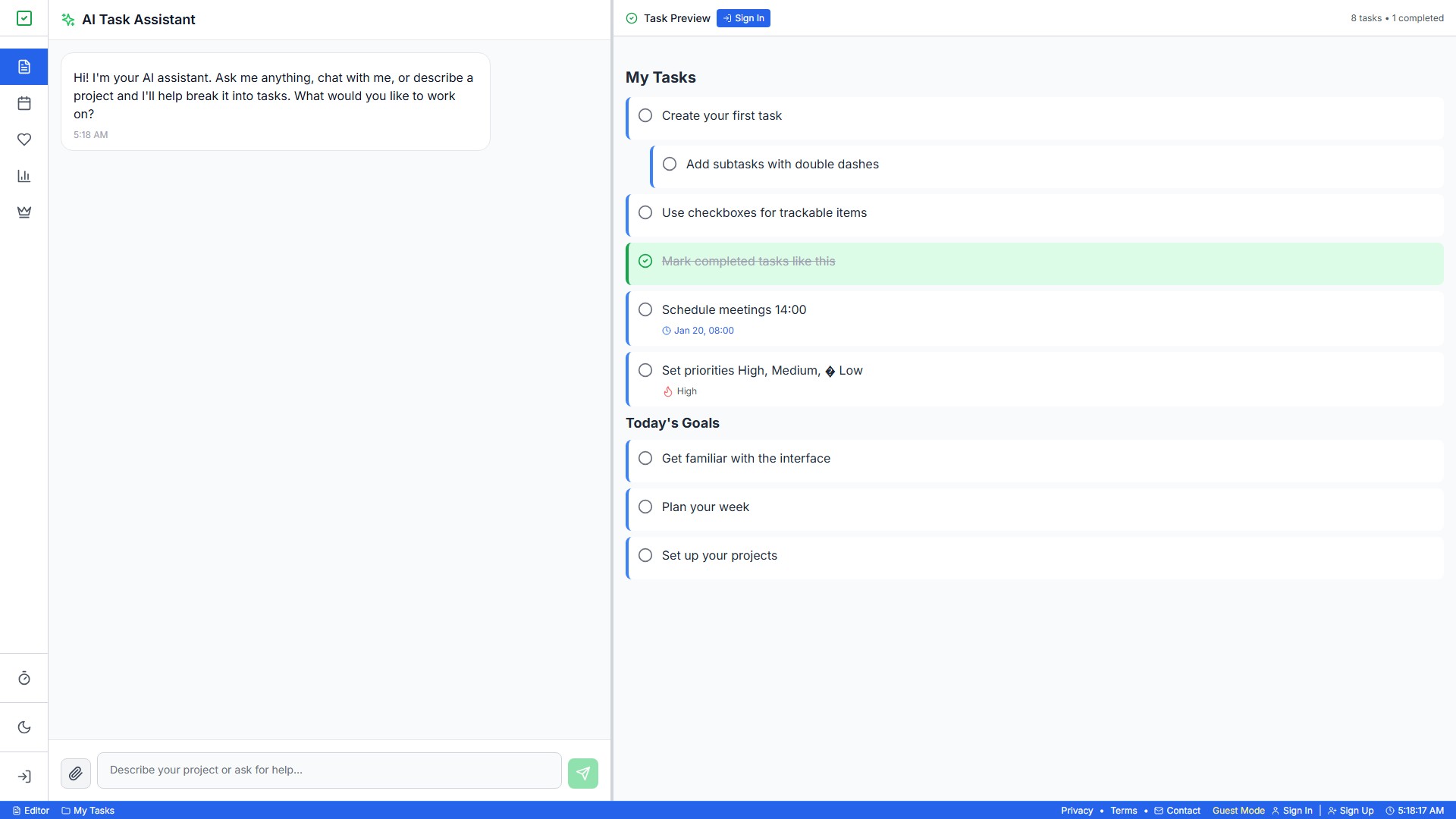Click the paperclip attachment button
1456x819 pixels.
pos(76,773)
